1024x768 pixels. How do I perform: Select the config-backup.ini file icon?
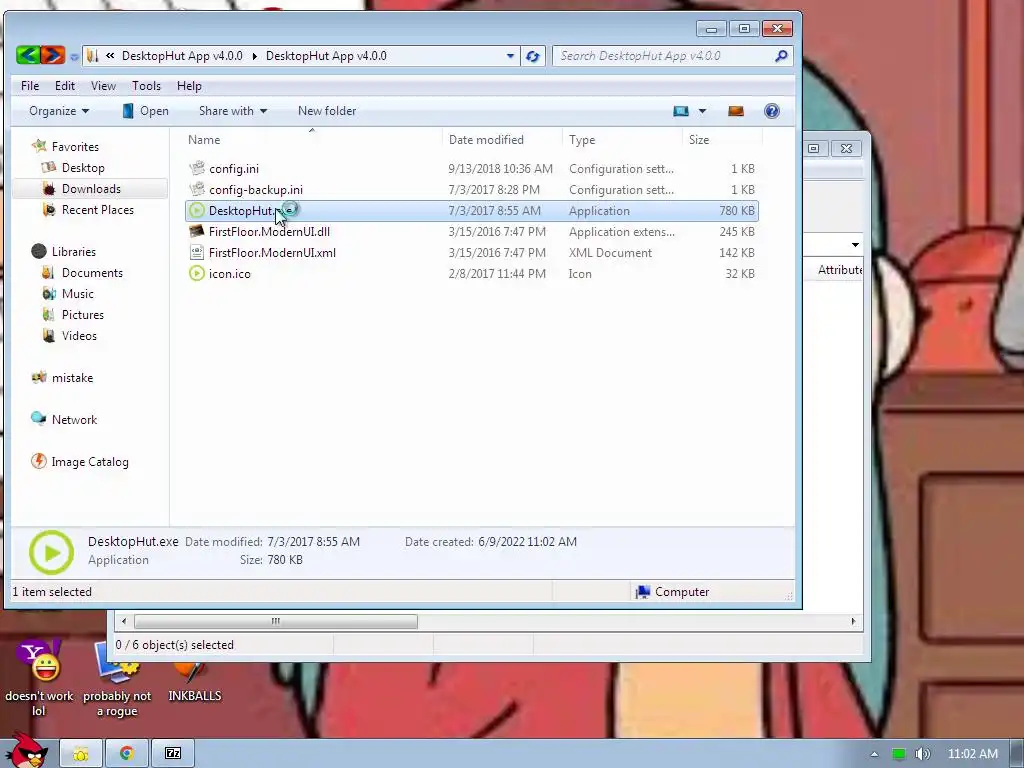[197, 189]
